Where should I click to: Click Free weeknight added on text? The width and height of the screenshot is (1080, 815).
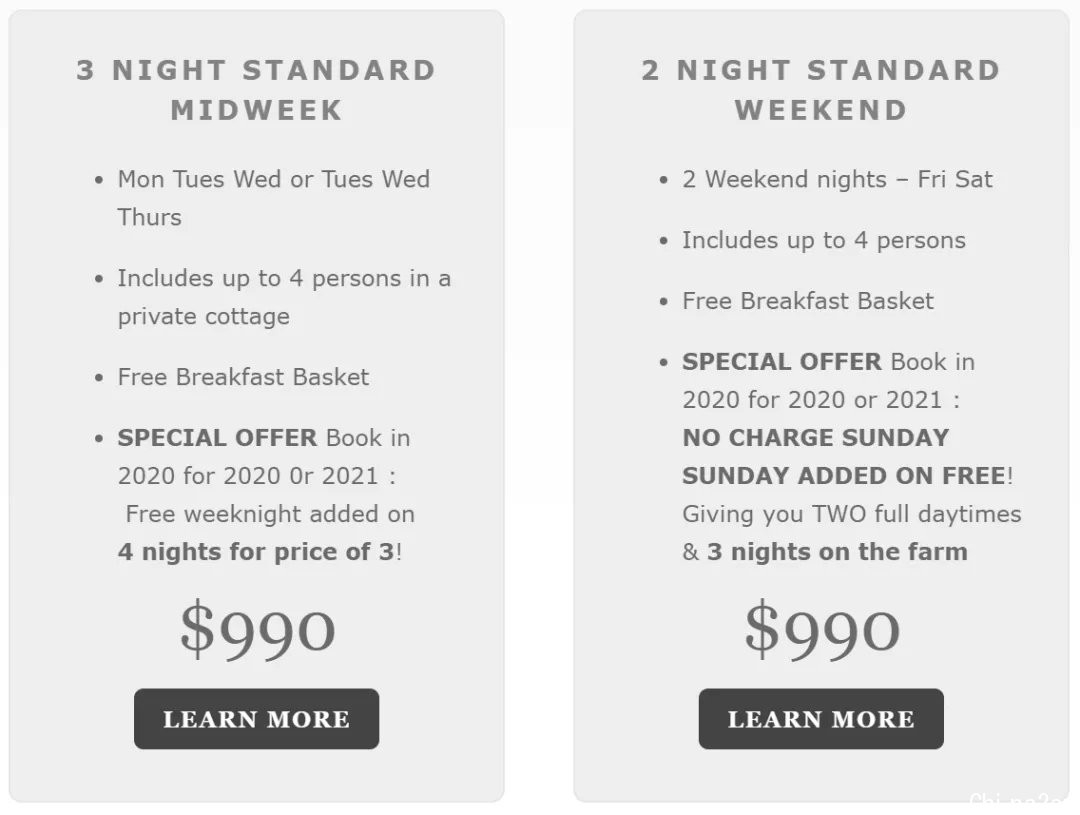click(x=270, y=514)
